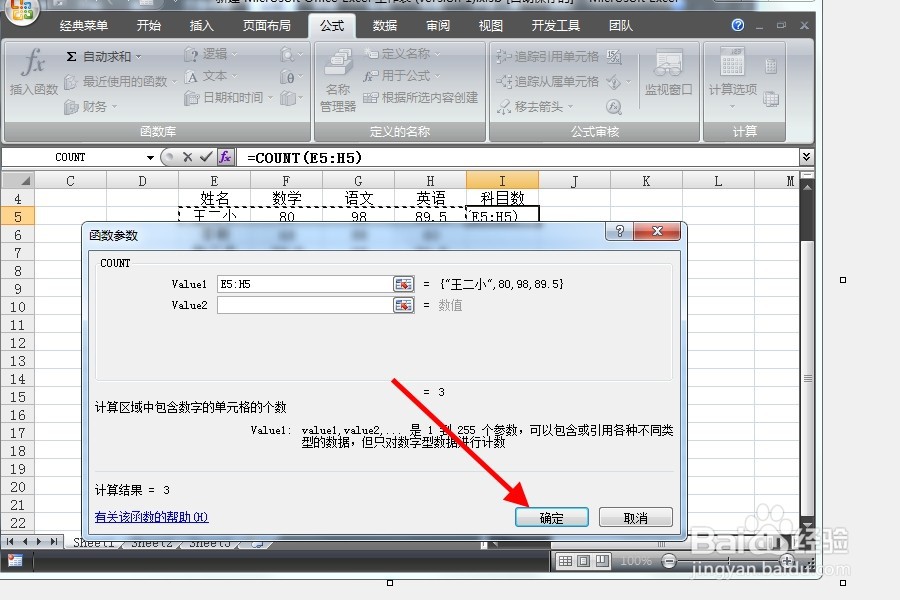Open Evaluate Formula in Formula Auditing group
The width and height of the screenshot is (900, 600).
pyautogui.click(x=612, y=104)
